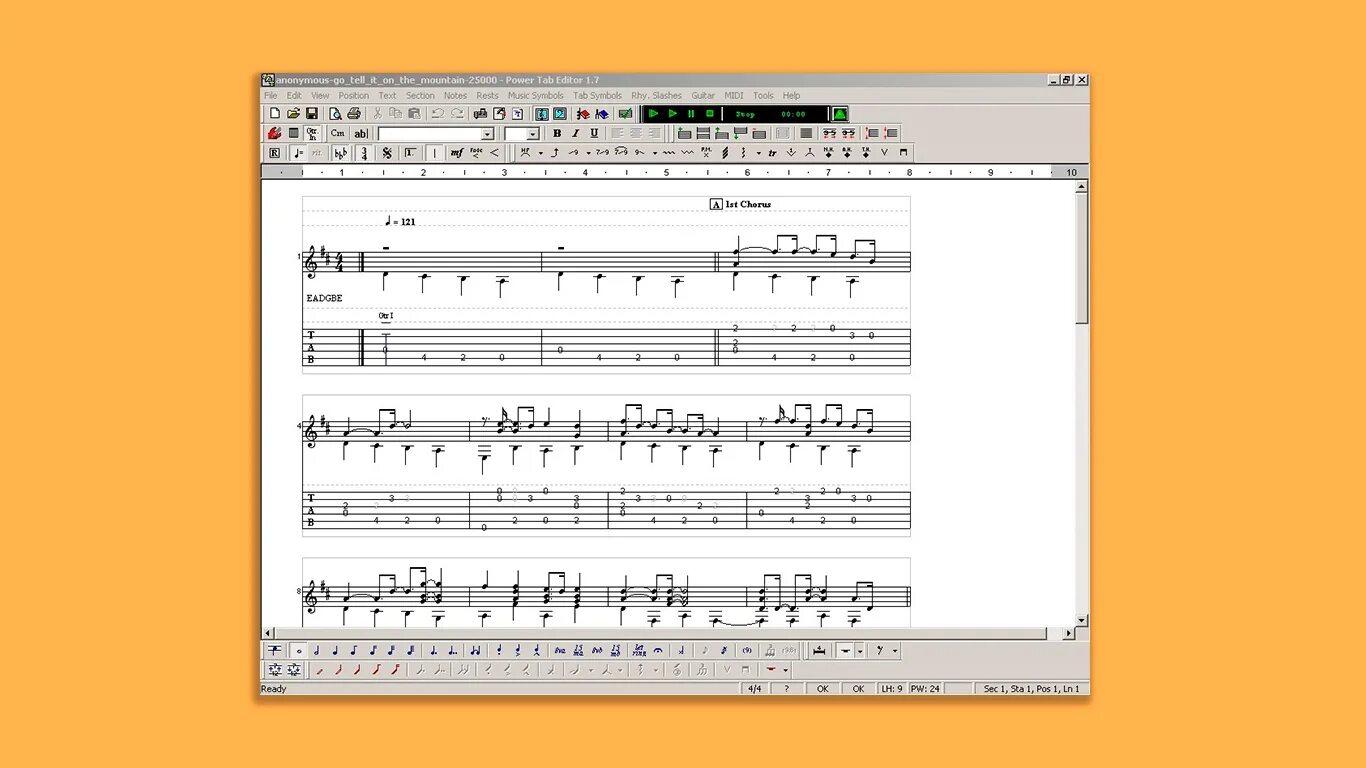This screenshot has width=1366, height=768.
Task: Toggle the first blue score view button
Action: click(x=542, y=113)
